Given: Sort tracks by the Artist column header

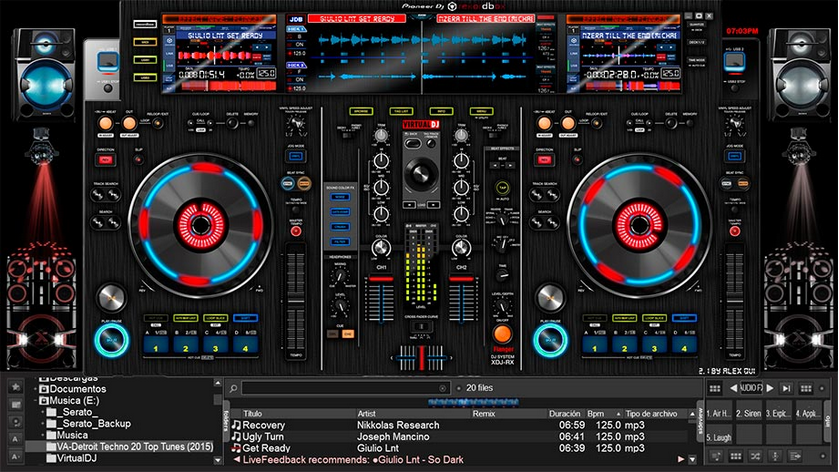Looking at the screenshot, I should click(367, 414).
